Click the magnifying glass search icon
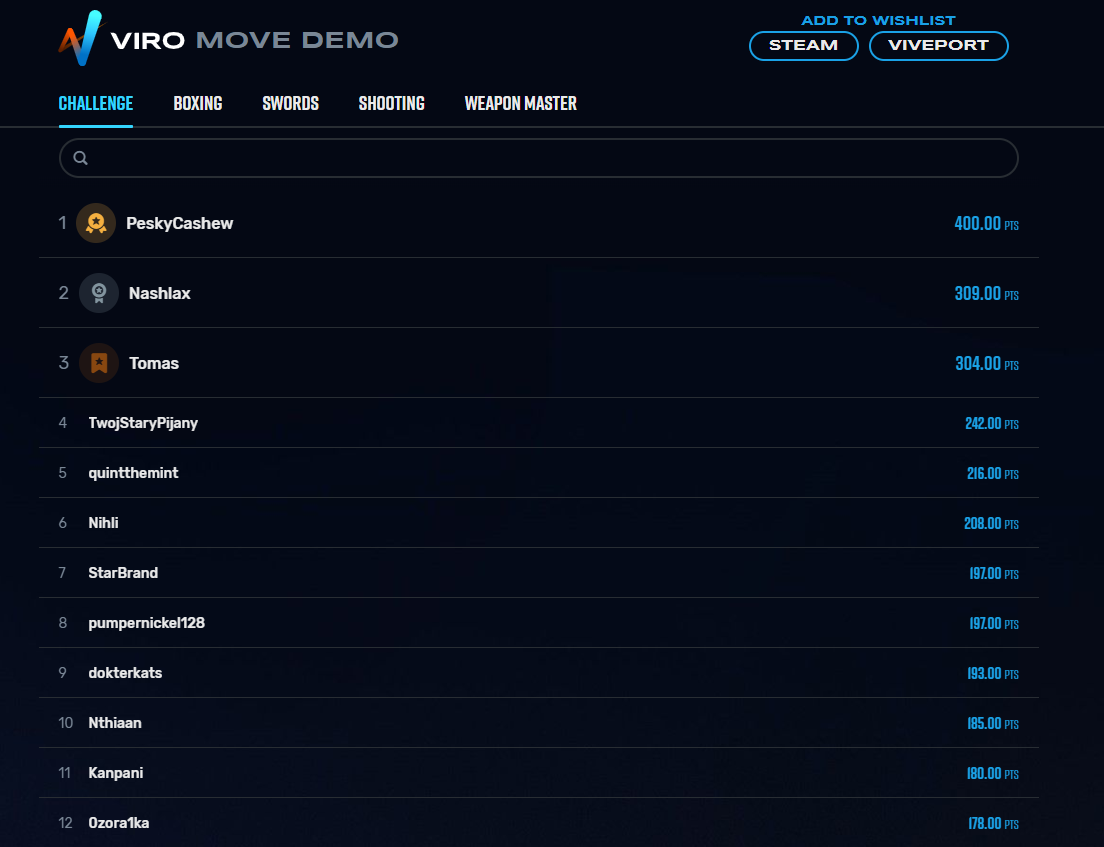The image size is (1104, 847). click(x=81, y=158)
